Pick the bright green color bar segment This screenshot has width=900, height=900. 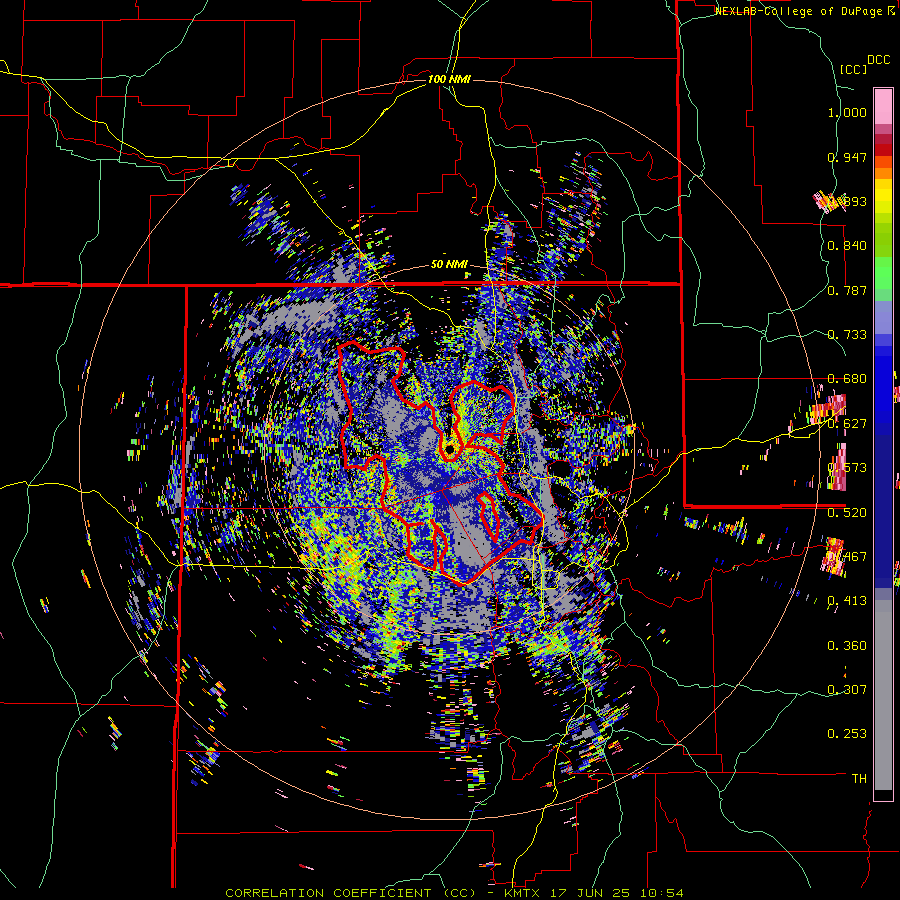[883, 273]
